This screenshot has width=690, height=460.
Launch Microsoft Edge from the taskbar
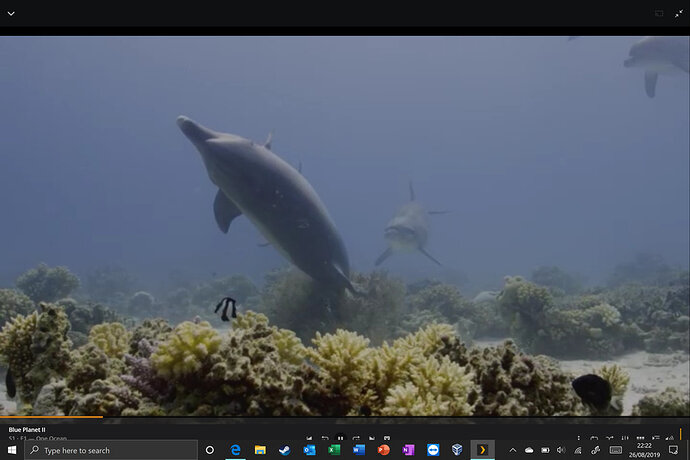[235, 451]
